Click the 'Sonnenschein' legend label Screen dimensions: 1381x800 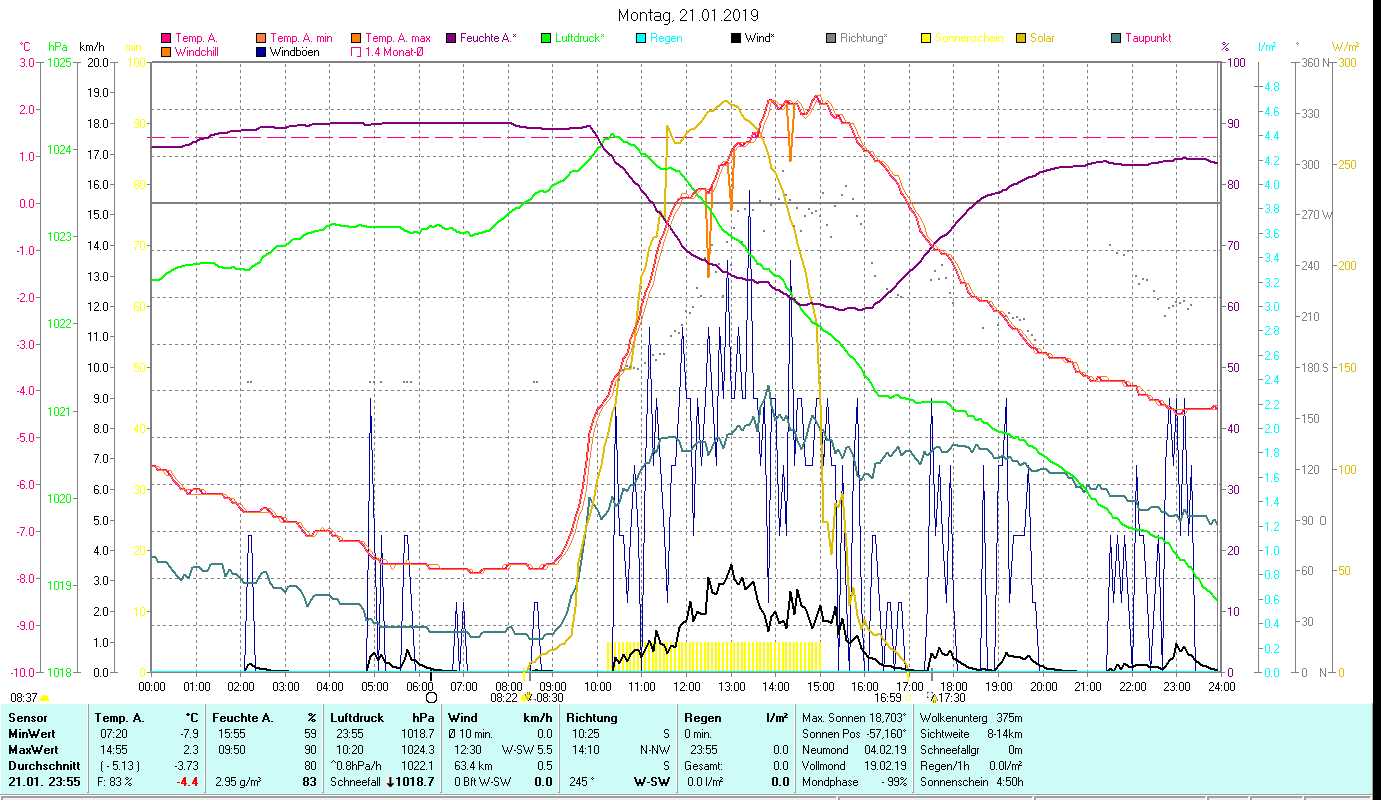pos(969,38)
